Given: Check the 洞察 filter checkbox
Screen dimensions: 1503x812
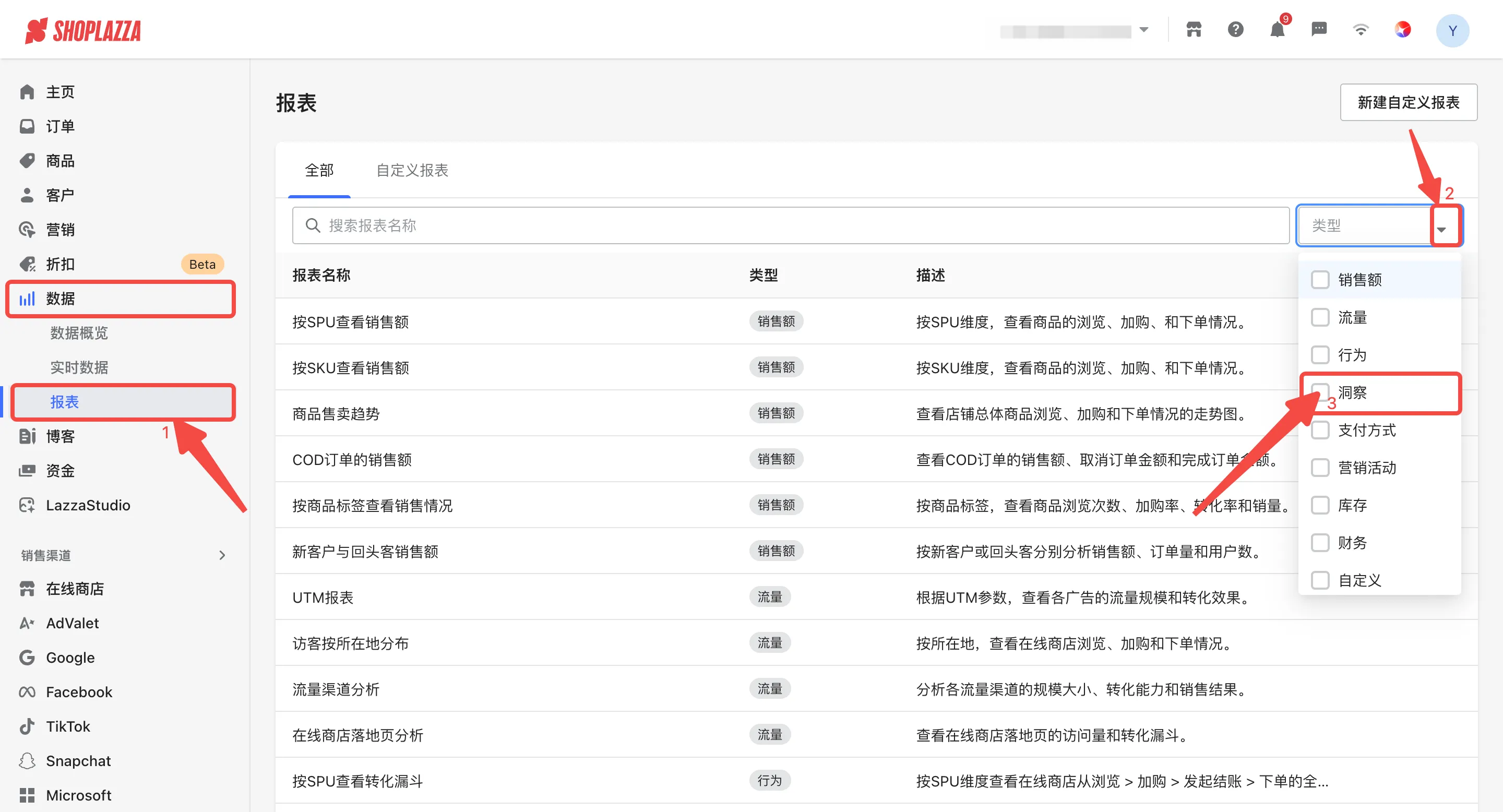Looking at the screenshot, I should pyautogui.click(x=1320, y=392).
